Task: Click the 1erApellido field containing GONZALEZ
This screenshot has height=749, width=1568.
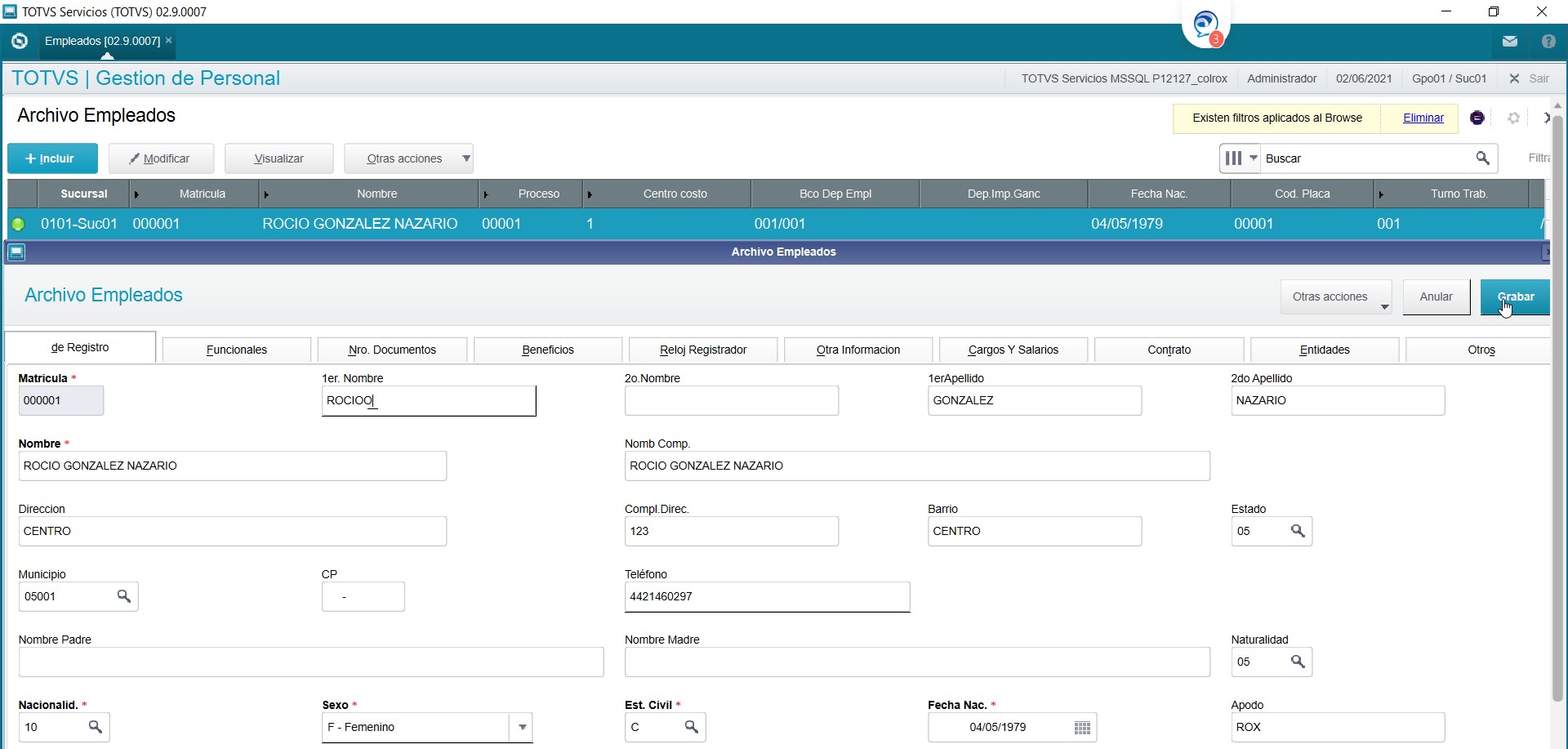Action: 1035,401
